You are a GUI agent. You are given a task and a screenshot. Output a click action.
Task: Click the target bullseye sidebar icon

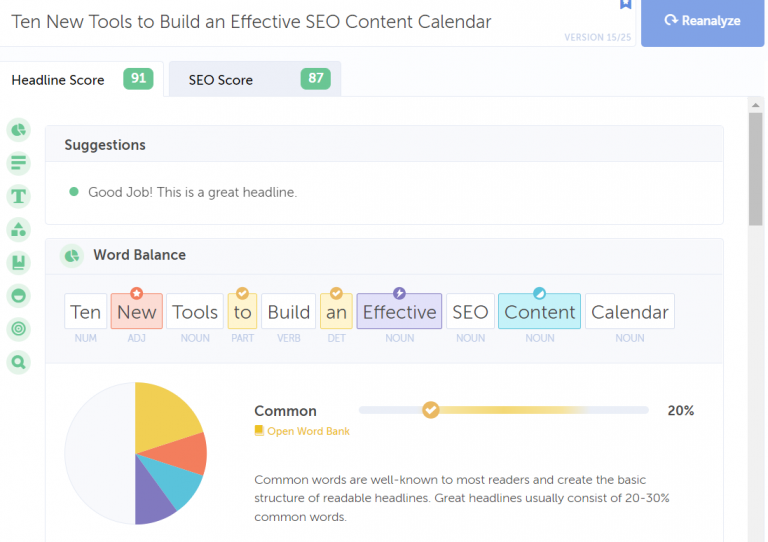coord(18,328)
